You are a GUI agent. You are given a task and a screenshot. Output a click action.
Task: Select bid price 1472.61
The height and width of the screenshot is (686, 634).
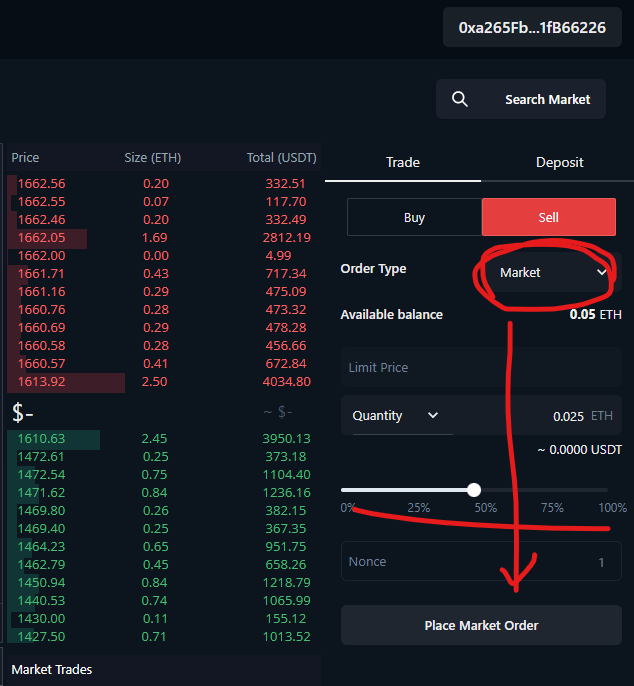point(41,456)
